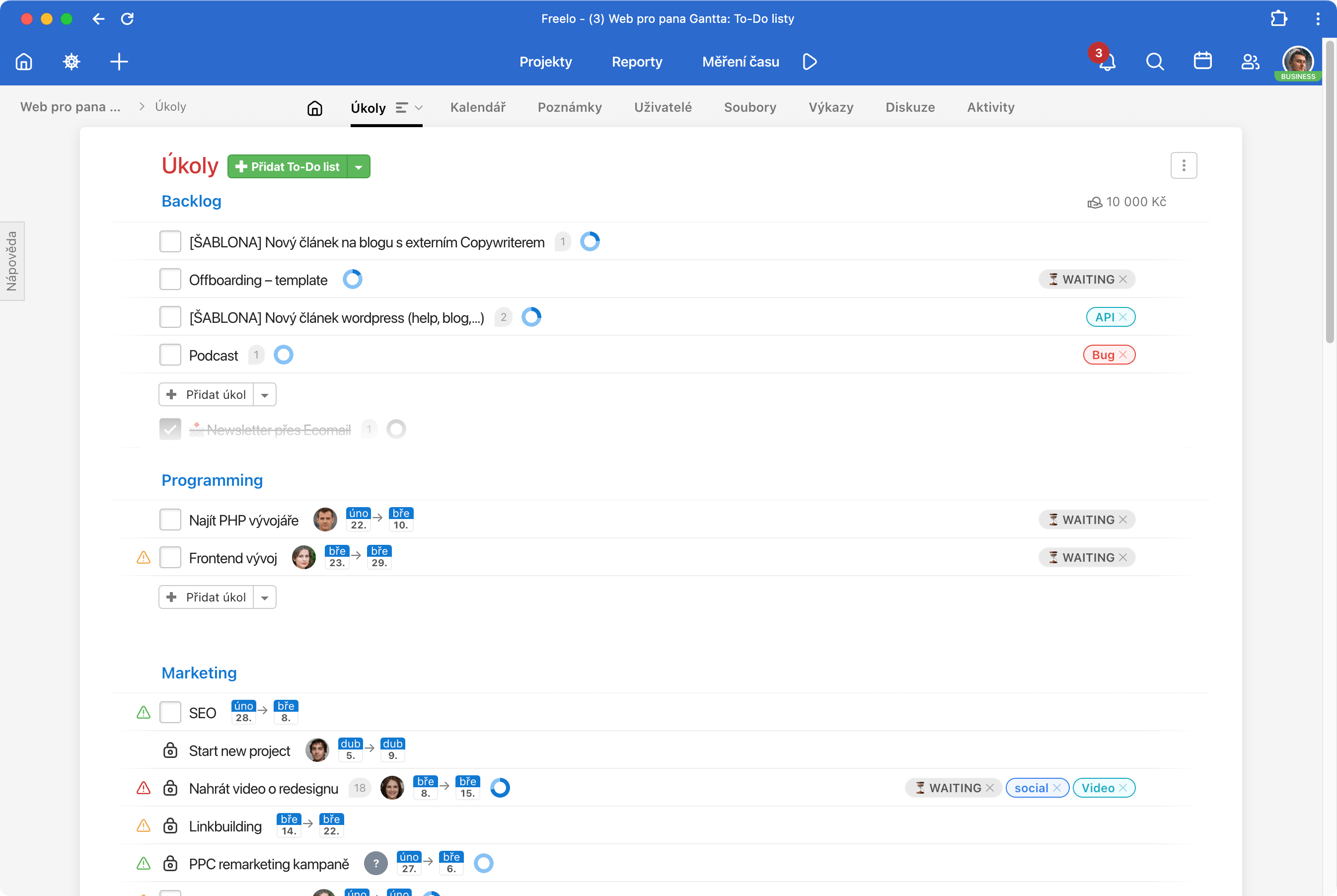
Task: Check the Podcast task checkbox
Action: click(x=170, y=355)
